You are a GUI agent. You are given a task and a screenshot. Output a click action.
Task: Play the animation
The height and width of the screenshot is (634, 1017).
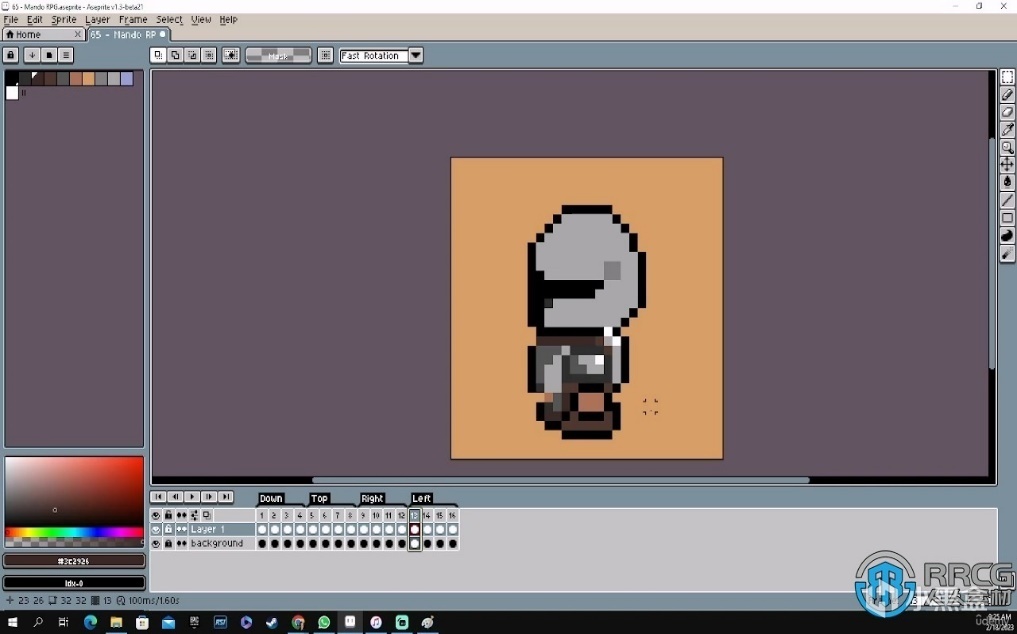[x=192, y=496]
